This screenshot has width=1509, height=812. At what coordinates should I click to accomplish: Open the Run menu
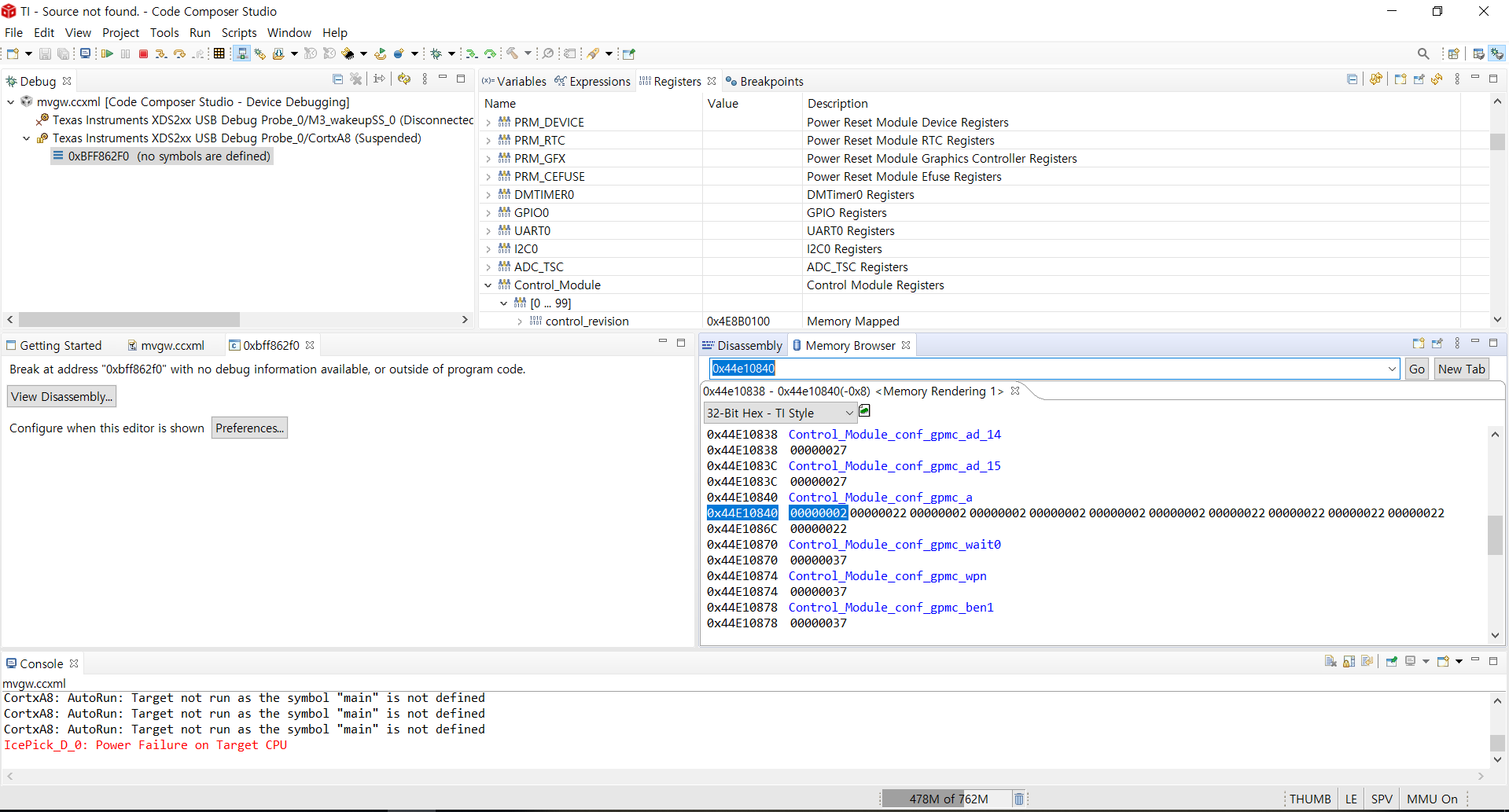[x=200, y=32]
